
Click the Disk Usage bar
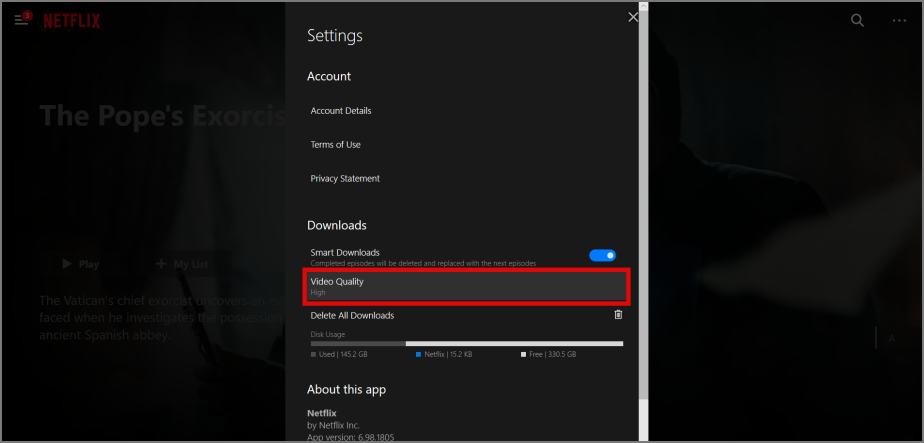click(467, 343)
